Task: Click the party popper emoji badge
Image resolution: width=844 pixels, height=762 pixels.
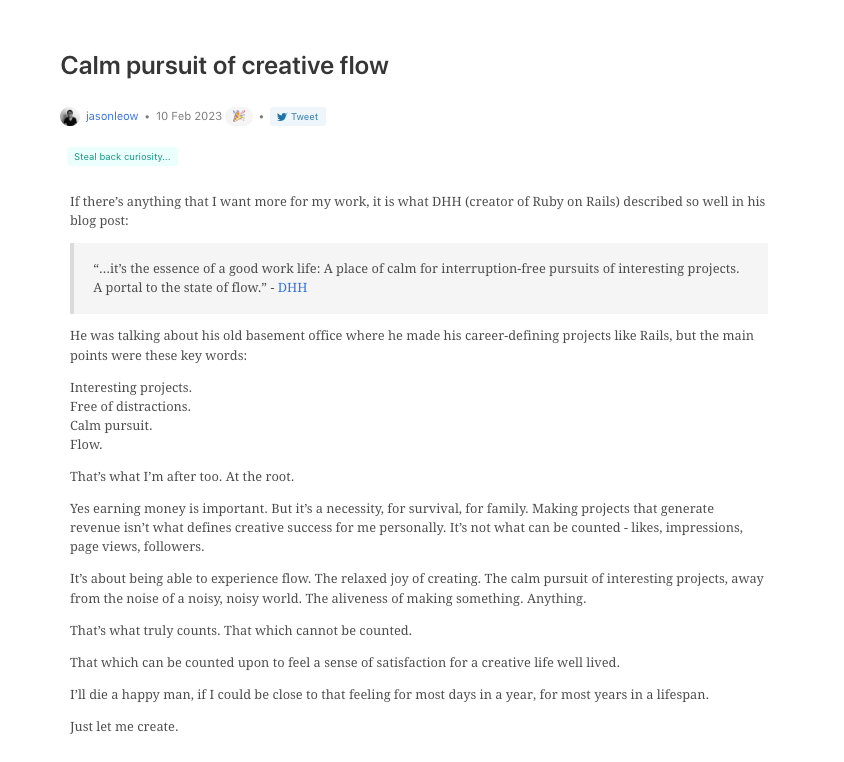Action: [x=238, y=117]
